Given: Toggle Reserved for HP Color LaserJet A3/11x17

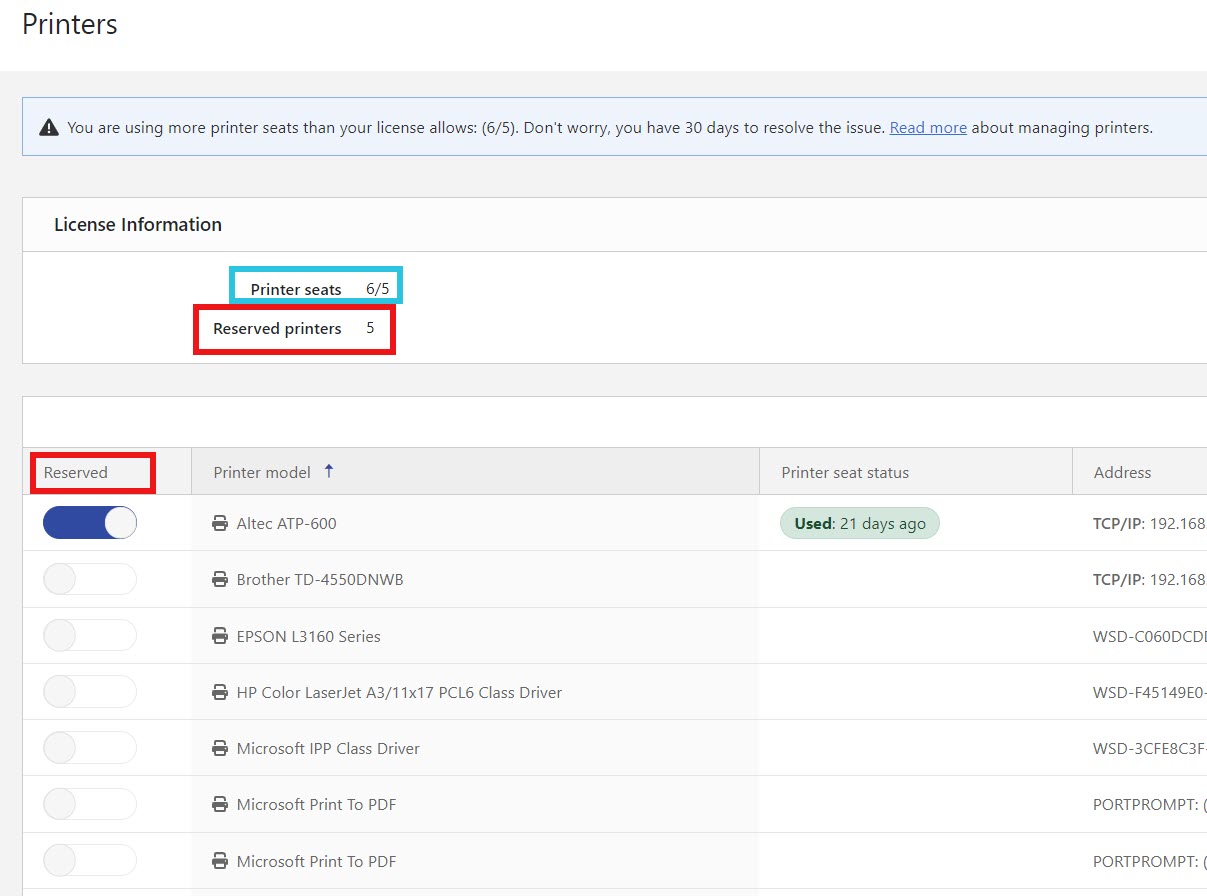Looking at the screenshot, I should pyautogui.click(x=90, y=692).
